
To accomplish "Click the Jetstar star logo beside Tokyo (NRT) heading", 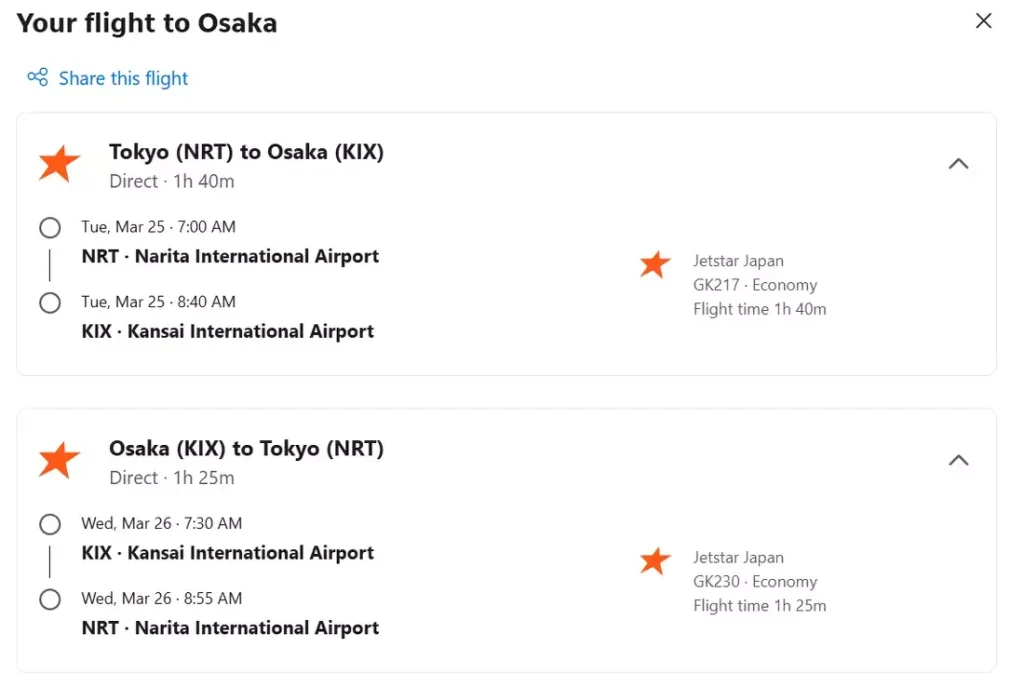I will (59, 164).
